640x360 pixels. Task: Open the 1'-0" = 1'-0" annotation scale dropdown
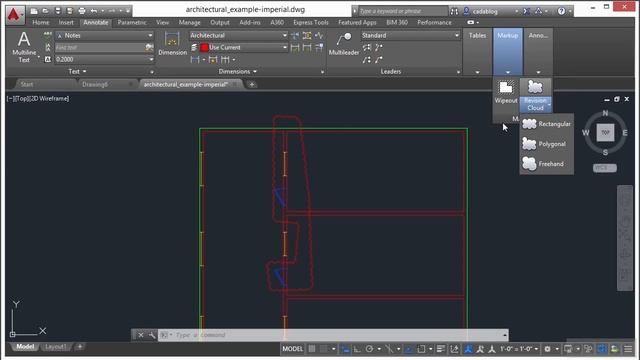pyautogui.click(x=519, y=349)
